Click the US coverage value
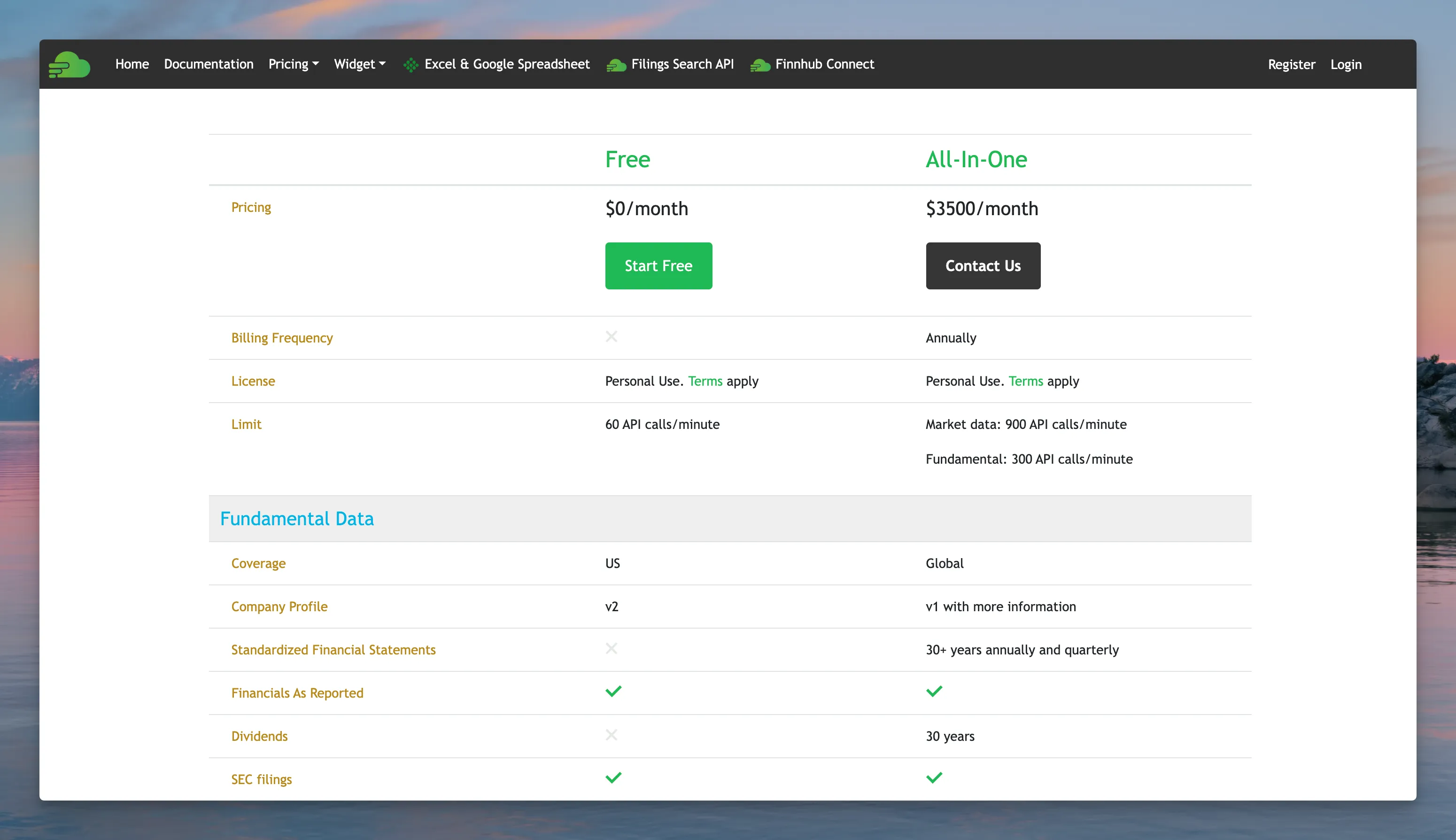This screenshot has height=840, width=1456. coord(612,564)
